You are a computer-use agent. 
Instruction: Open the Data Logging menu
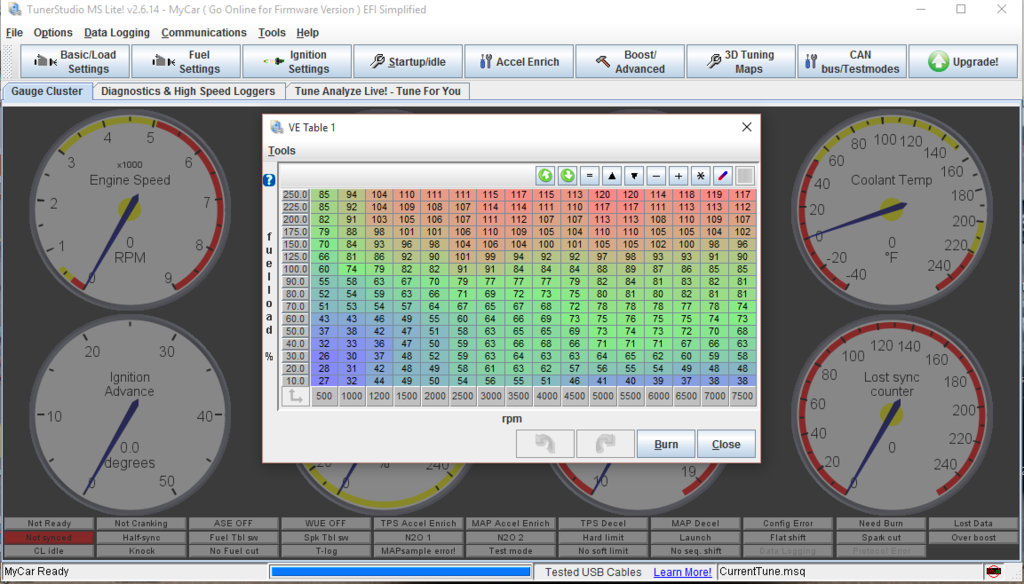point(117,33)
